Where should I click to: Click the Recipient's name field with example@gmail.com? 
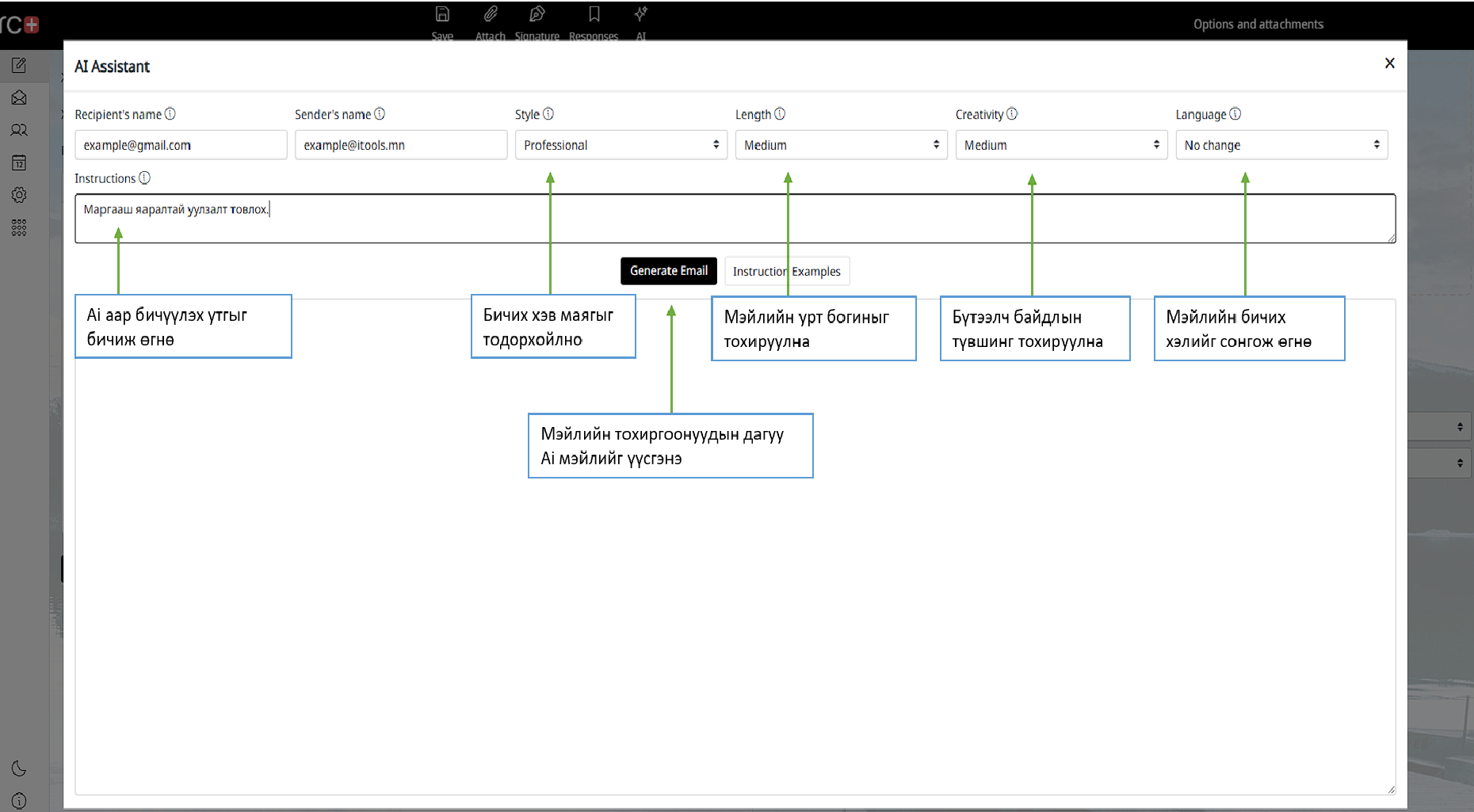(181, 145)
